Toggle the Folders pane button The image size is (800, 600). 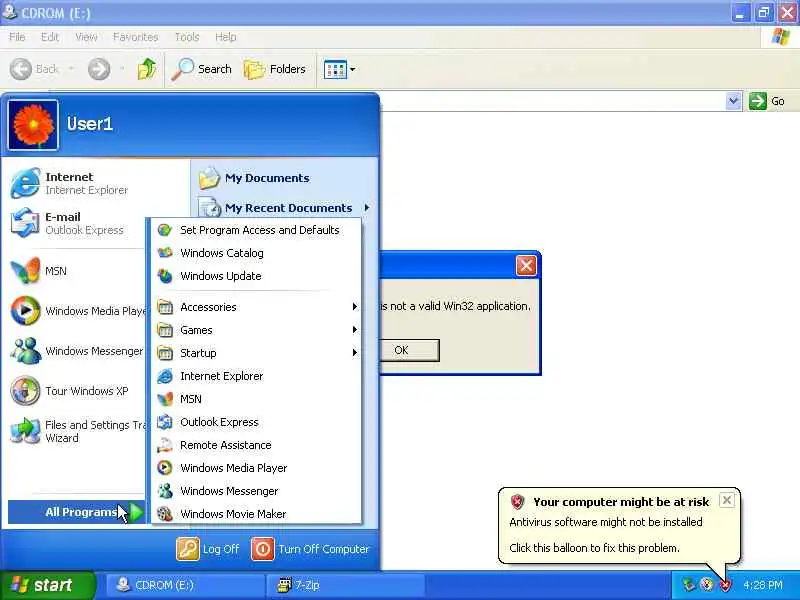pos(274,69)
